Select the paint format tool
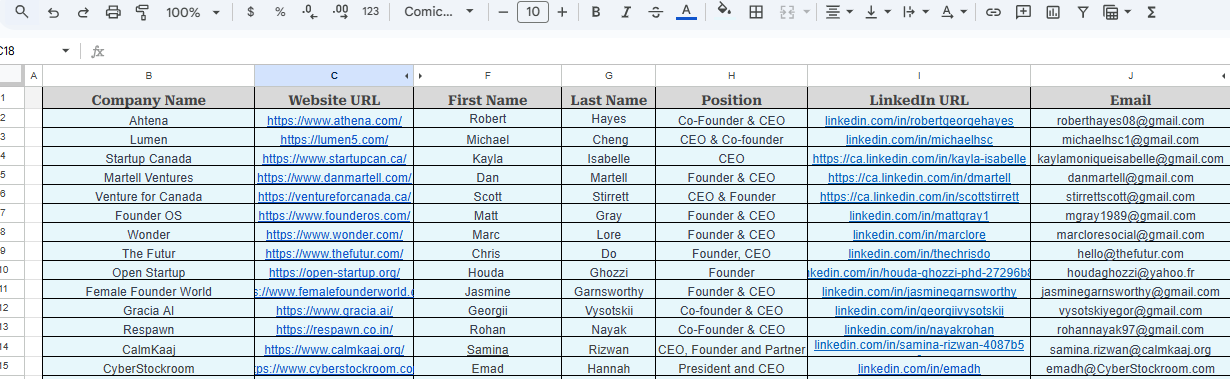1230x379 pixels. point(142,12)
